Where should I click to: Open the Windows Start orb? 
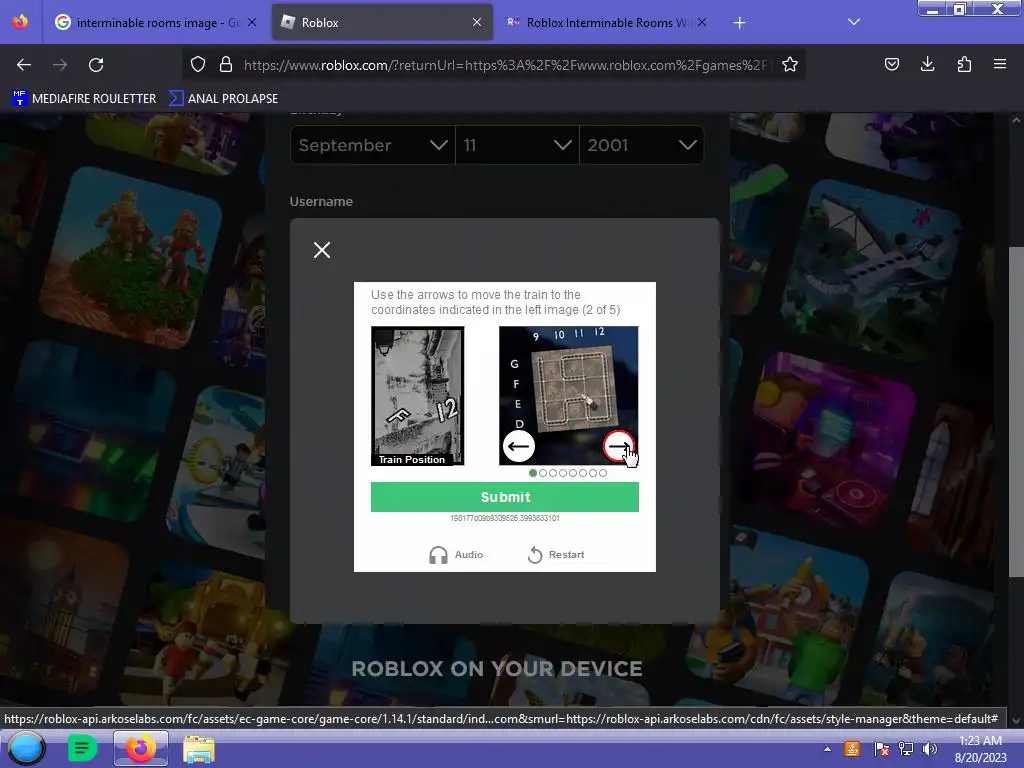[26, 748]
